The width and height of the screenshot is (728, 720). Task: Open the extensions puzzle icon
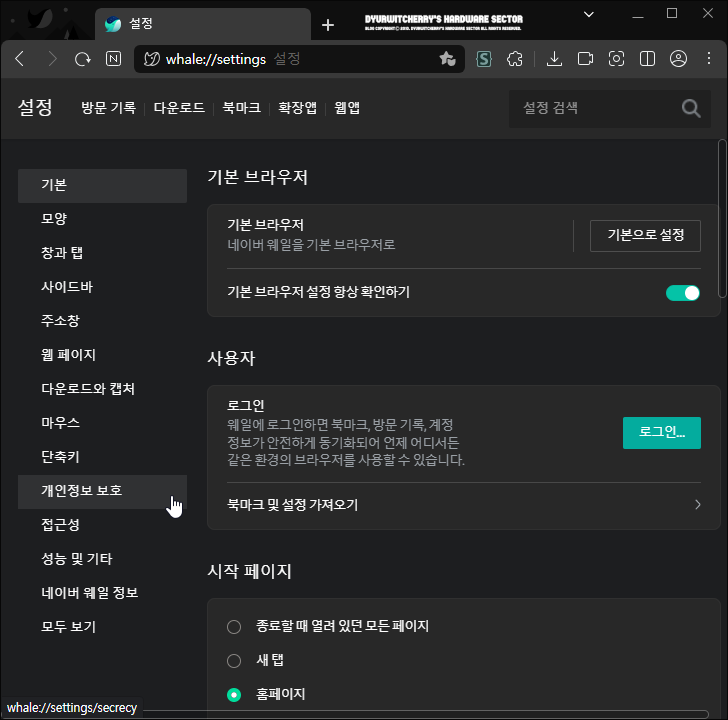point(514,59)
